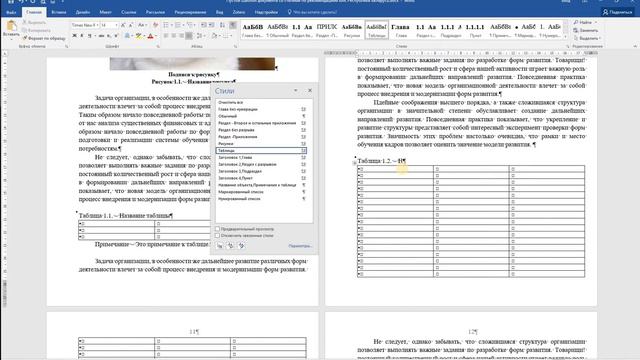Apply strikethrough formatting
640x360 pixels.
click(101, 36)
